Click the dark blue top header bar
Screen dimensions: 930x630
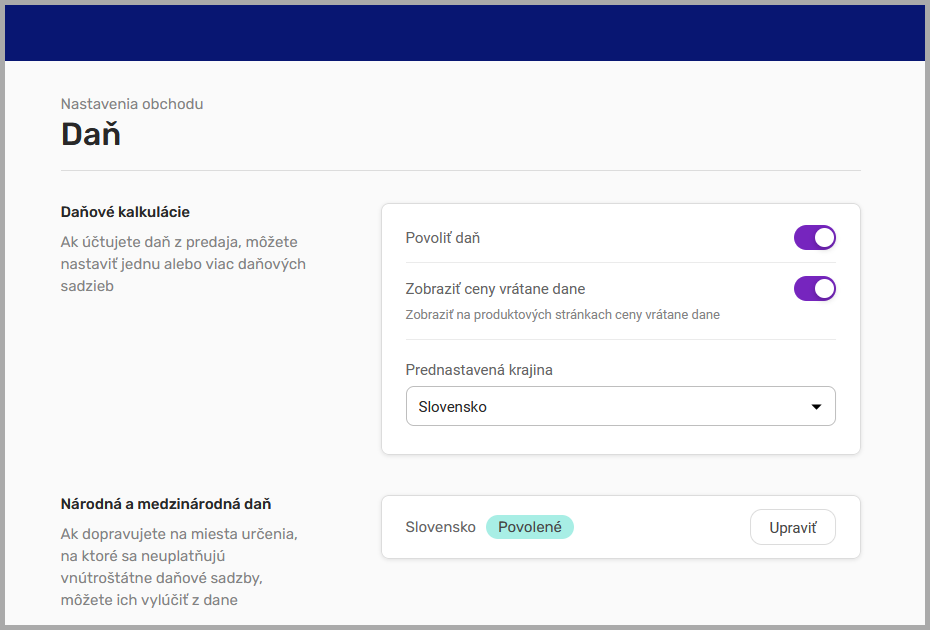[465, 32]
